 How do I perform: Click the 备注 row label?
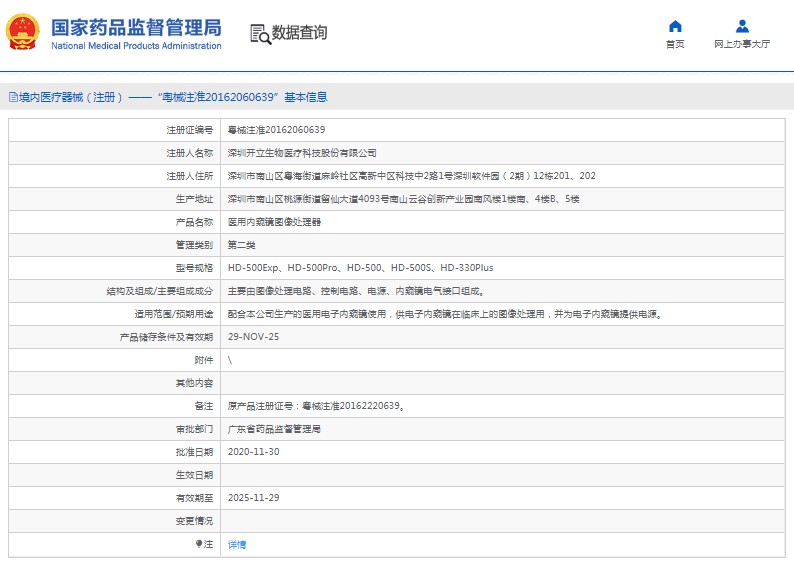click(204, 406)
